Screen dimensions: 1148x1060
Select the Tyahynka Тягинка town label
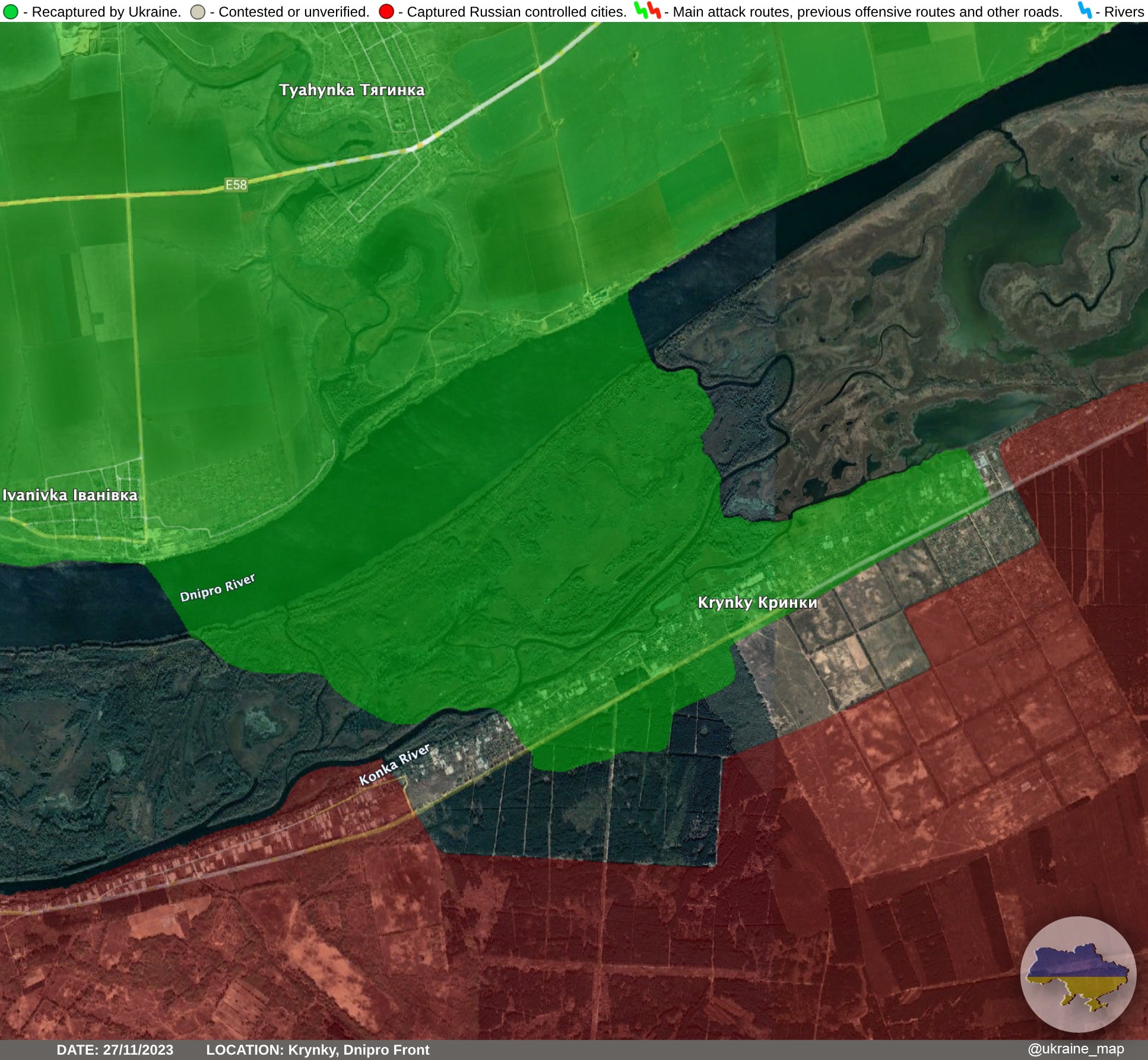353,89
